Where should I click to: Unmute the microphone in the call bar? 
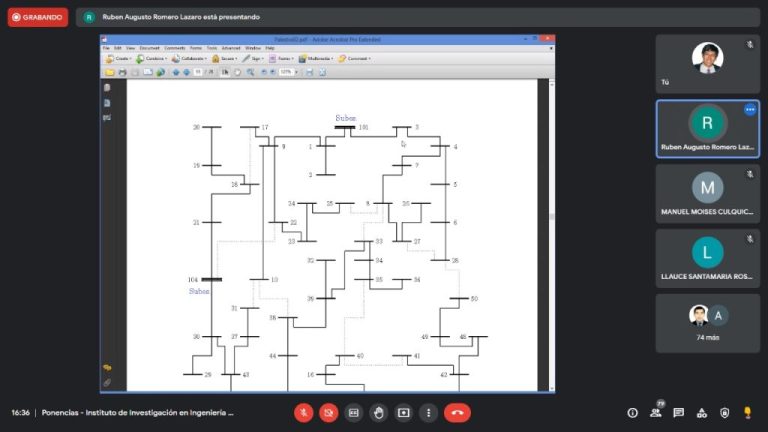[x=304, y=412]
